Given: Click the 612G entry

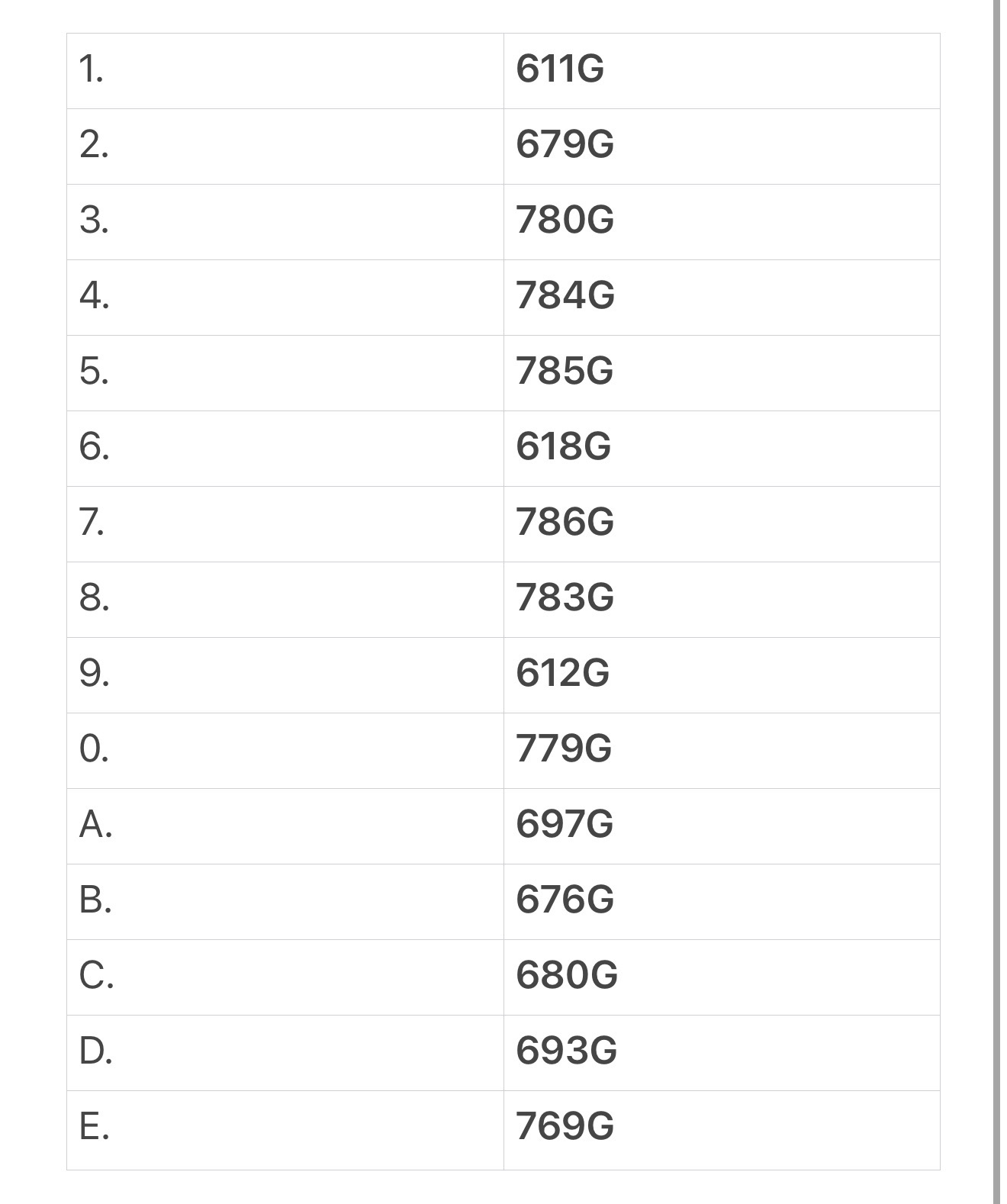Looking at the screenshot, I should 722,674.
